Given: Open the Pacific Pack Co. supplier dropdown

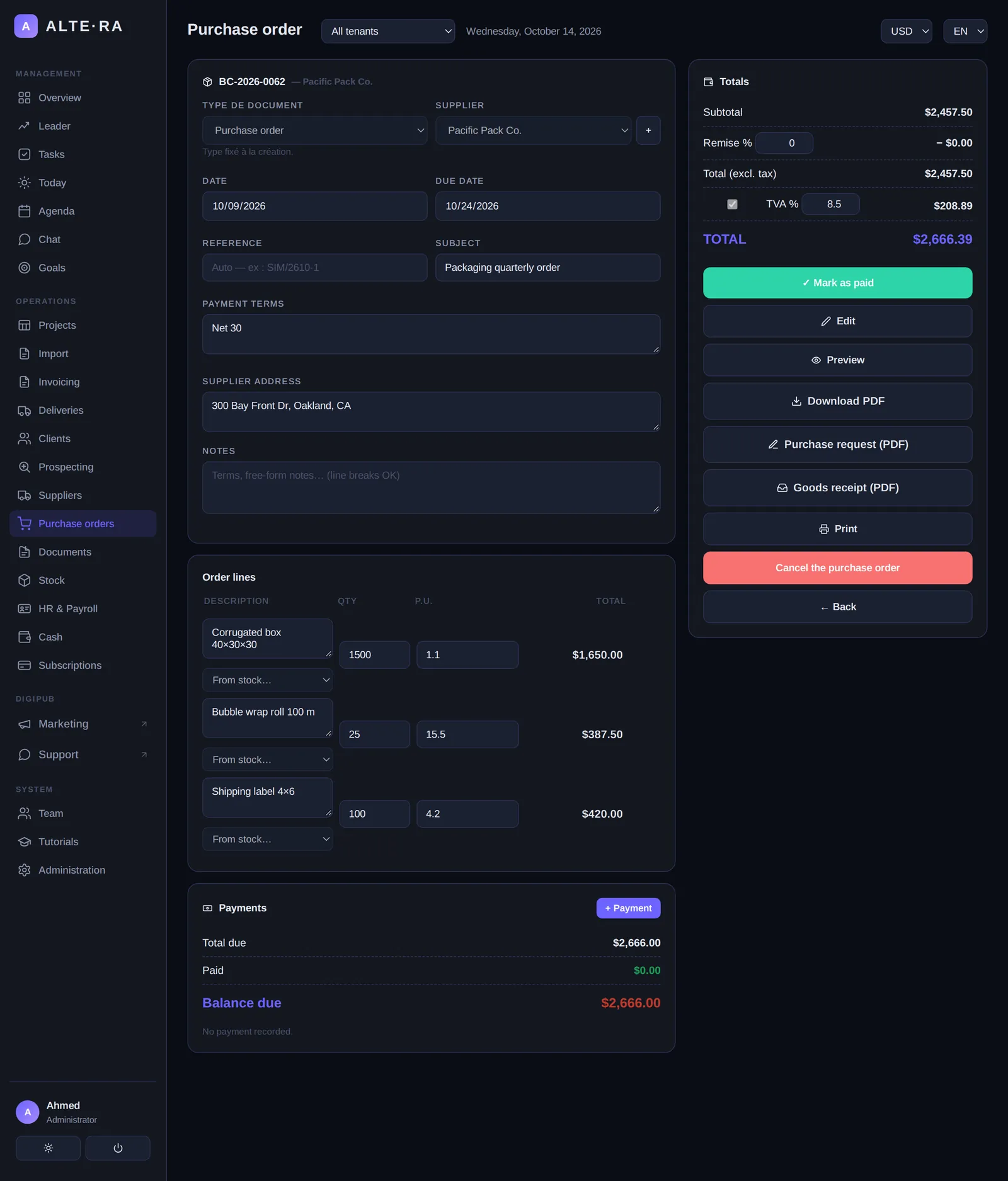Looking at the screenshot, I should click(x=533, y=130).
